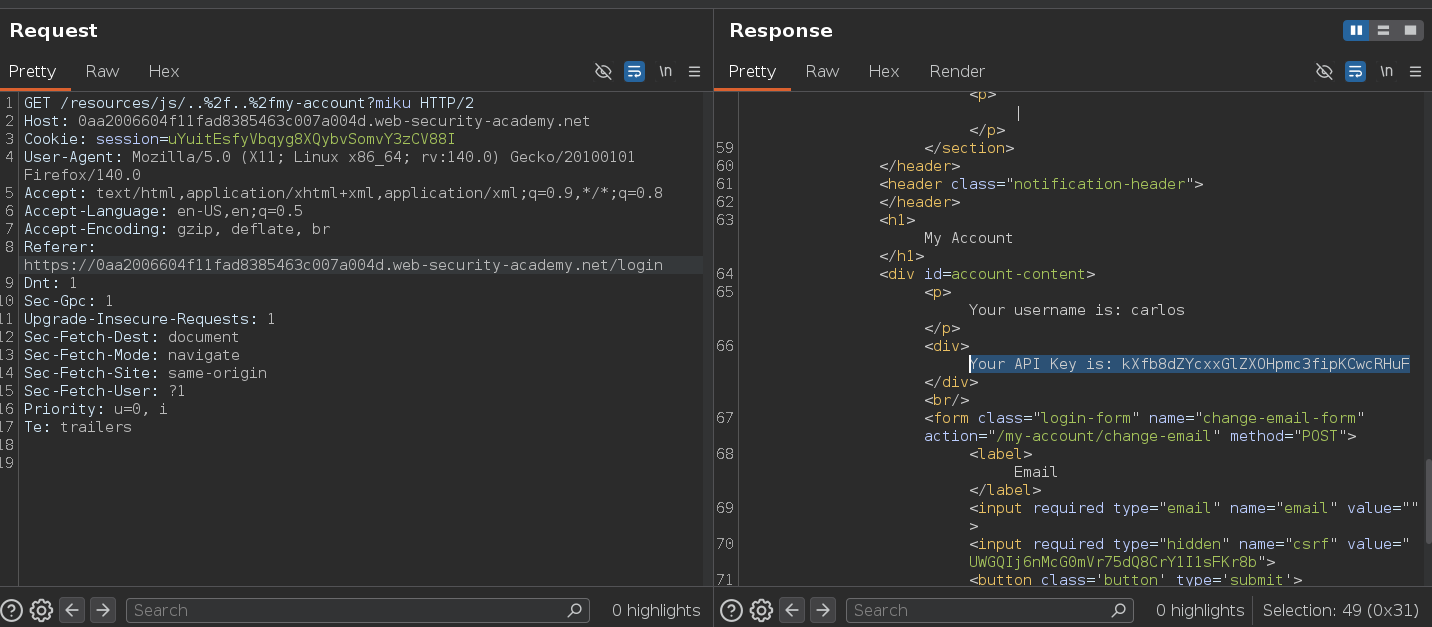
Task: Click the Sec-Fetch-Dest: document header
Action: point(131,337)
